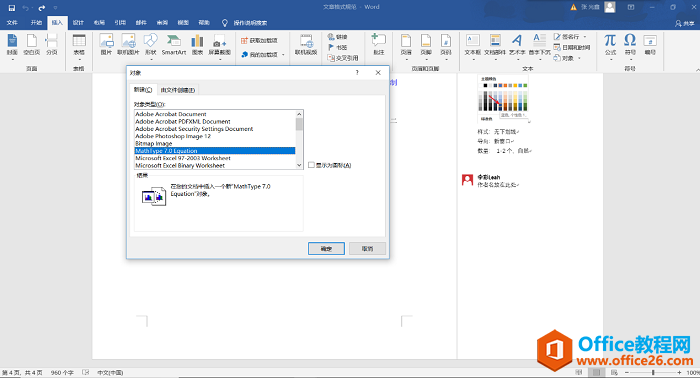Click OK (确定) in the Object dialog

click(x=326, y=249)
